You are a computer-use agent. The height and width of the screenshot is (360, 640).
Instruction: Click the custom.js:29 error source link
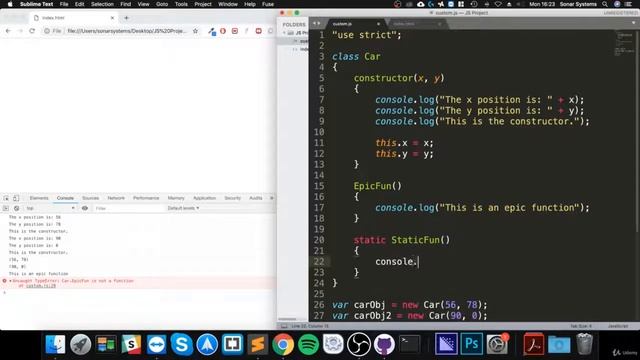(x=41, y=286)
